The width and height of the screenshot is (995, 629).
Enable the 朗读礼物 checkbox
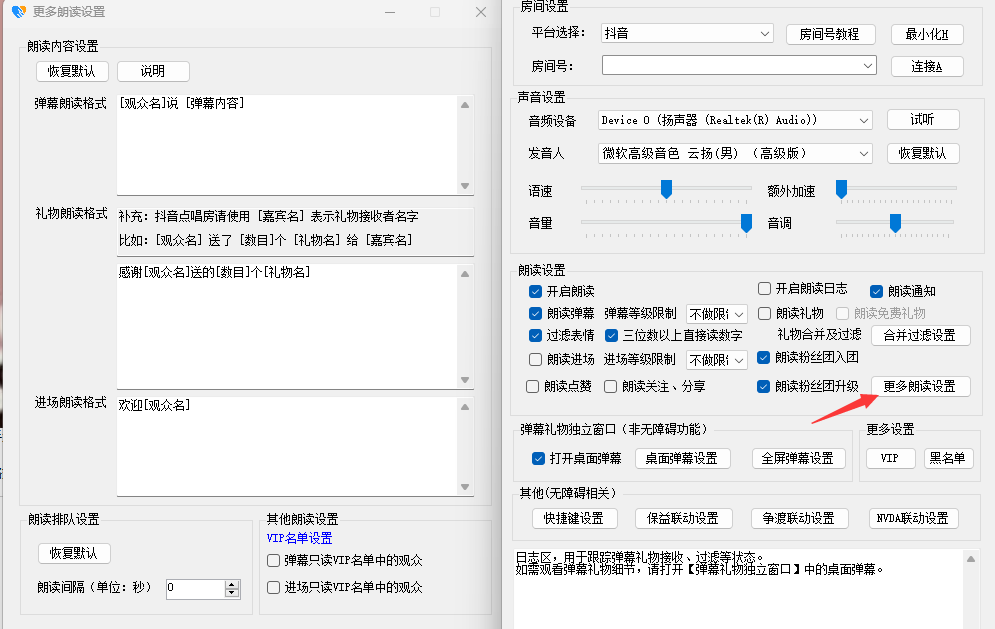[765, 314]
